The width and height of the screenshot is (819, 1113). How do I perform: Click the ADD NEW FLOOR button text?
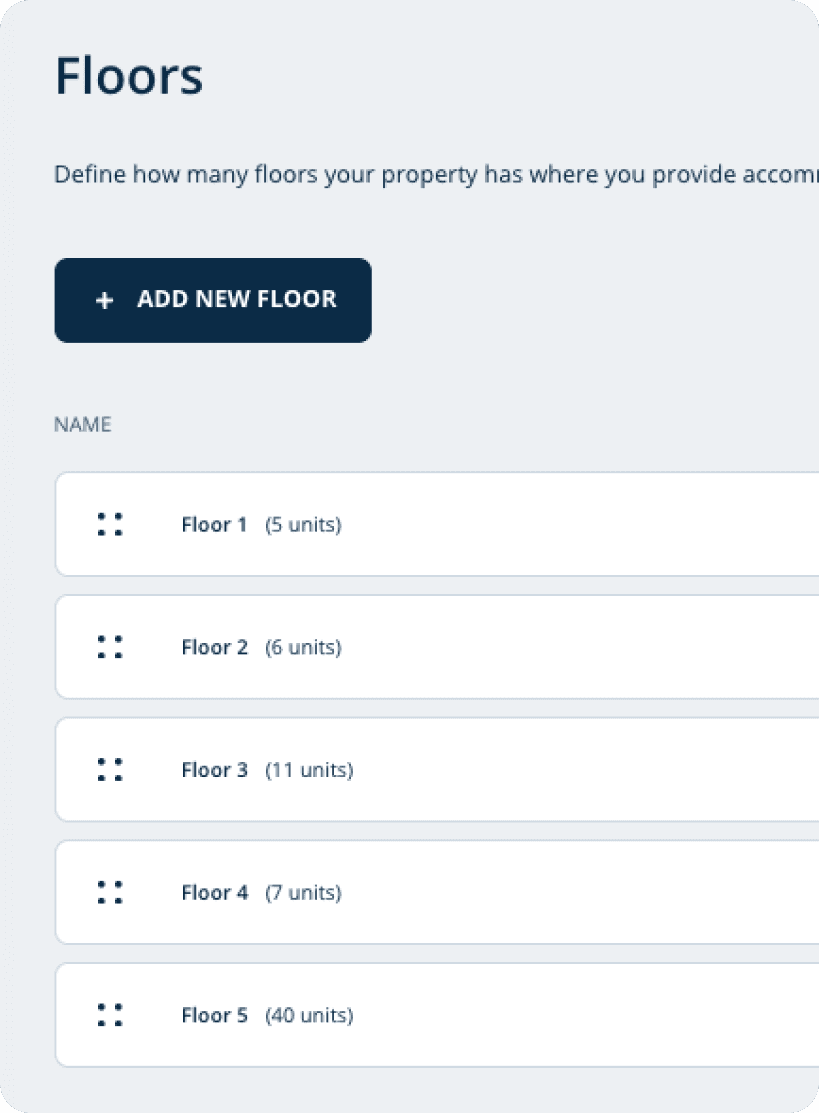point(236,300)
